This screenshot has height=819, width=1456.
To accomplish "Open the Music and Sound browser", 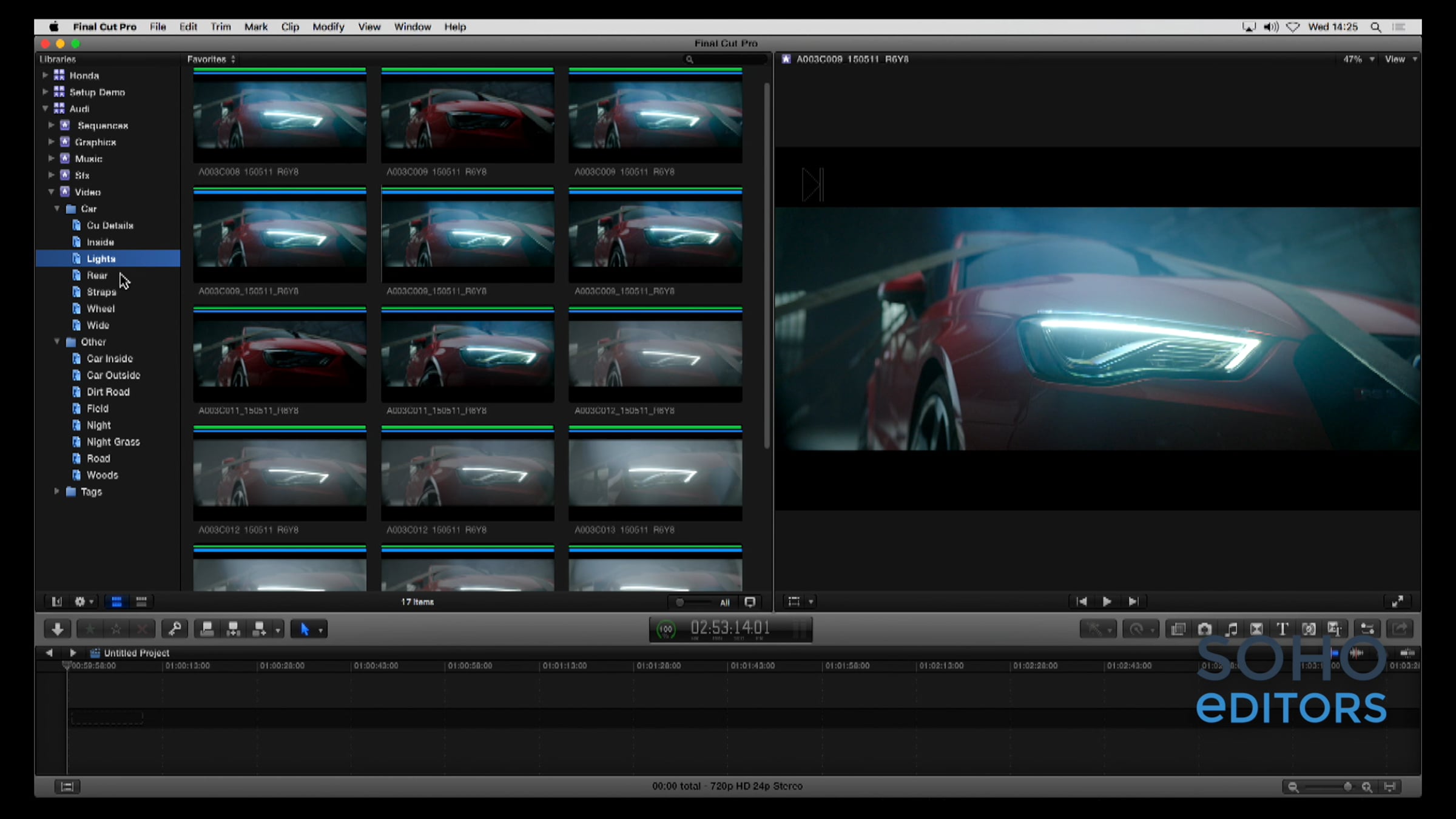I will pyautogui.click(x=1231, y=629).
